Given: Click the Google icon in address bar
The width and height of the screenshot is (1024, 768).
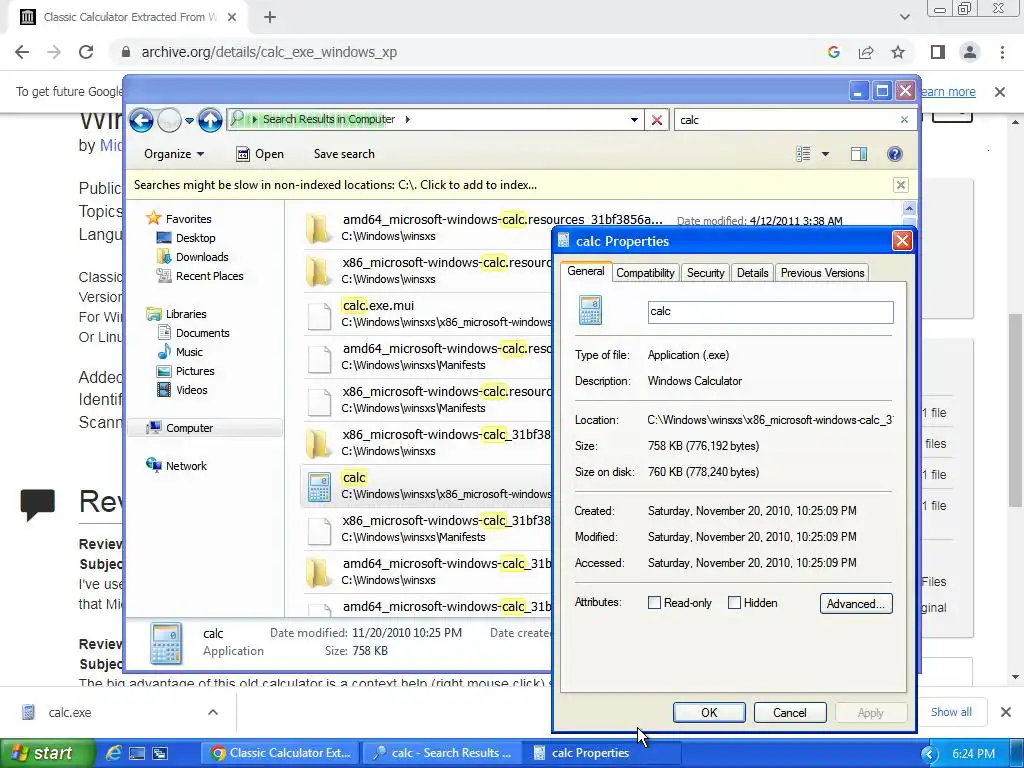Looking at the screenshot, I should tap(834, 52).
